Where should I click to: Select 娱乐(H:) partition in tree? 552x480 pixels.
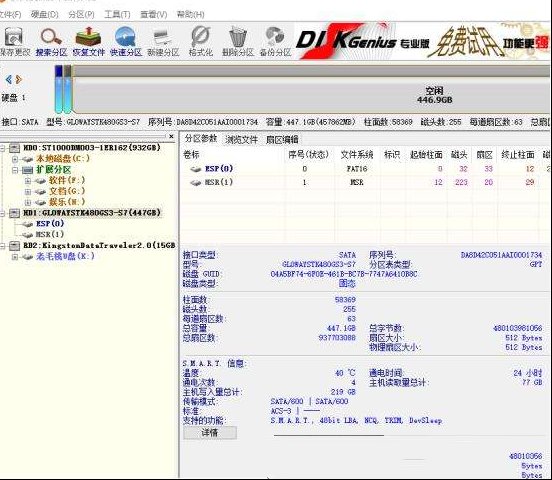pyautogui.click(x=67, y=202)
